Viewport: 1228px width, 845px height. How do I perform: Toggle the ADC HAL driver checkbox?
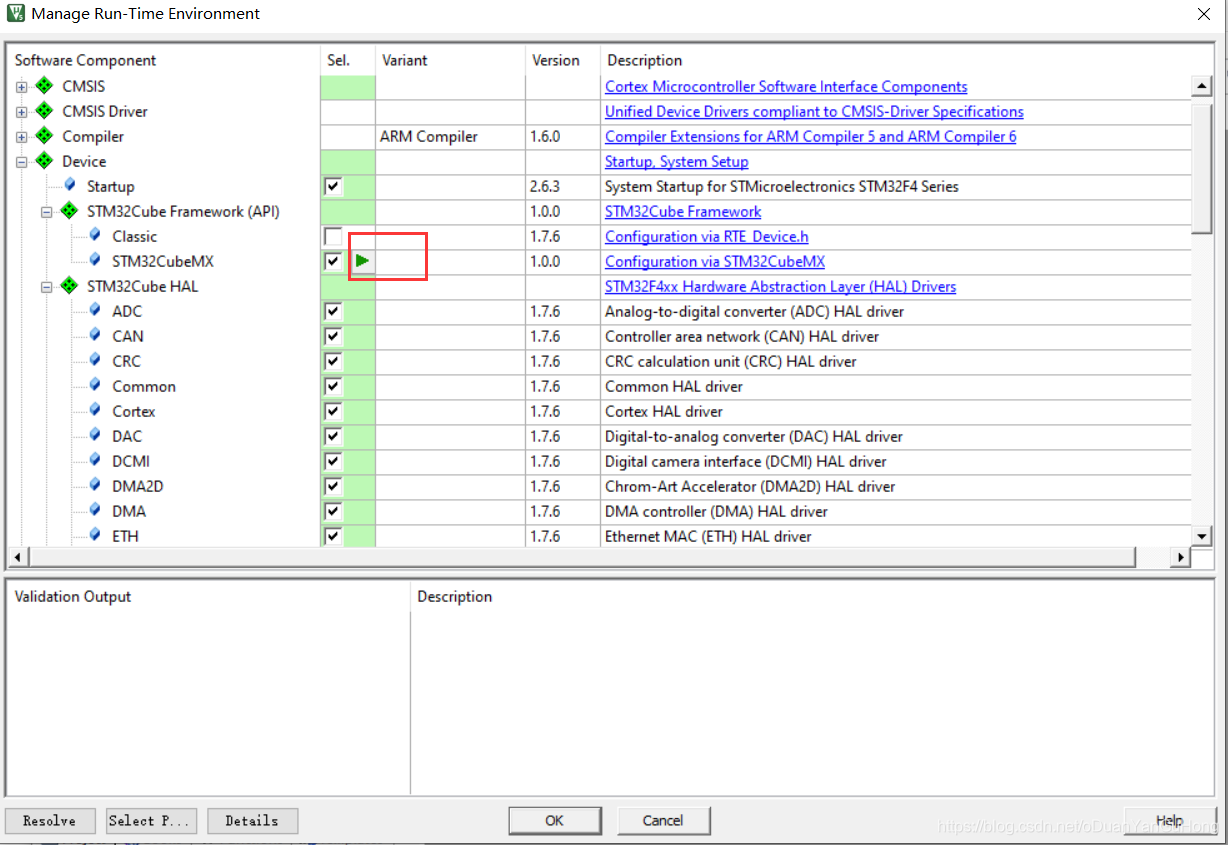[333, 311]
